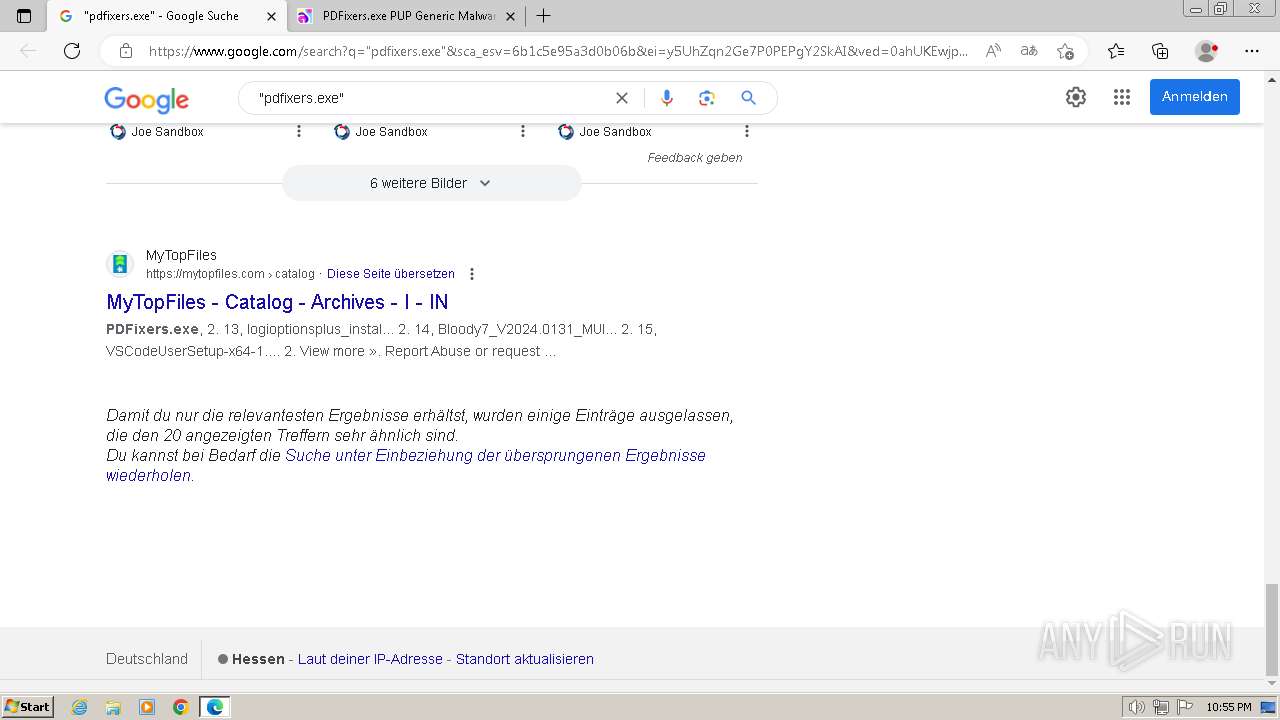Click the browser back arrow
The height and width of the screenshot is (720, 1280).
[x=28, y=51]
